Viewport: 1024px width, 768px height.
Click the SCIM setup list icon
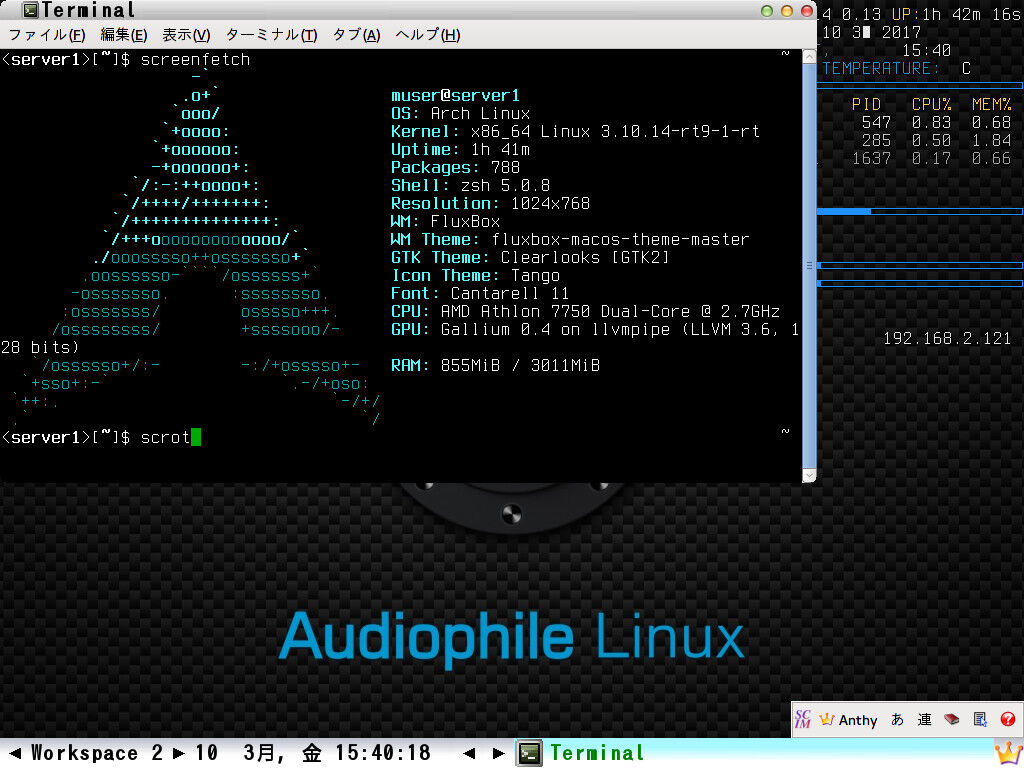click(980, 720)
